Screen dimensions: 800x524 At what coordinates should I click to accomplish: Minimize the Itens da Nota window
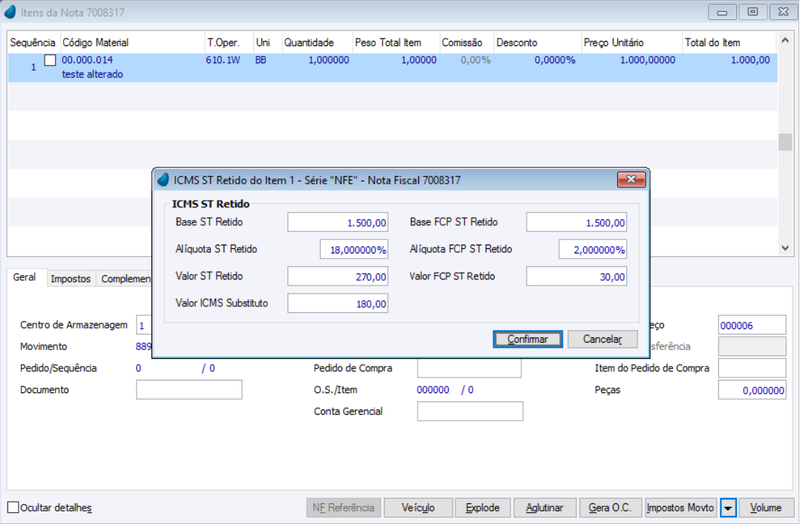(x=722, y=12)
